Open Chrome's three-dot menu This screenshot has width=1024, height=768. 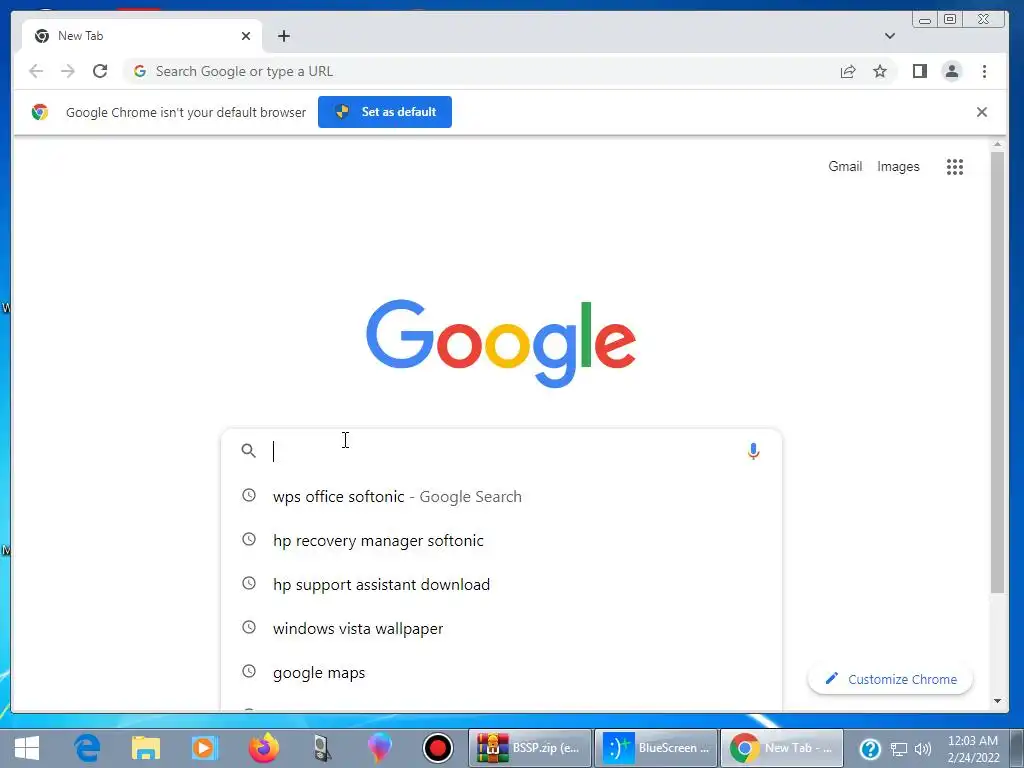pos(984,71)
